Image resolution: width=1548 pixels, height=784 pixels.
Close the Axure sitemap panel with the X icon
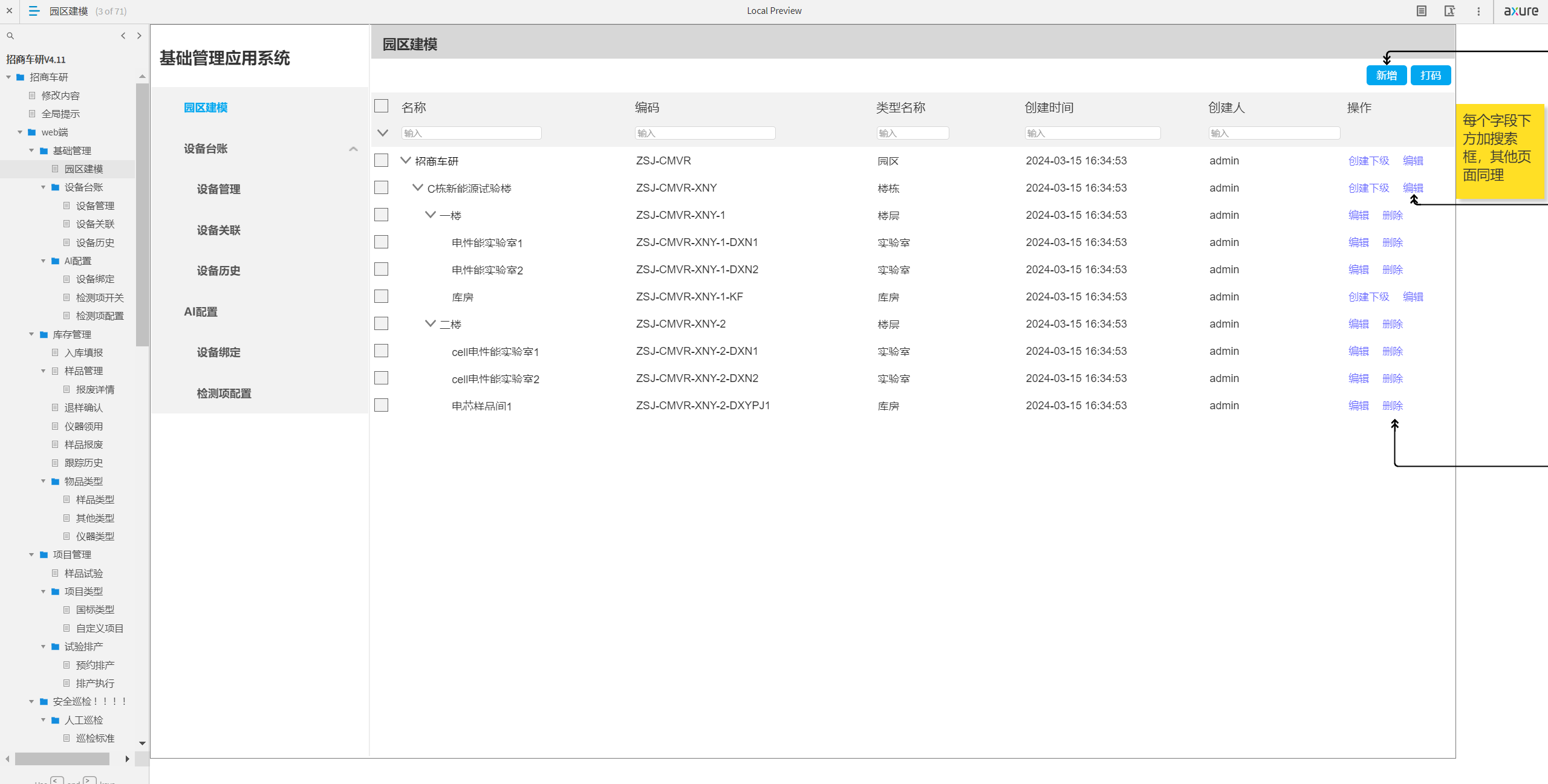tap(9, 11)
